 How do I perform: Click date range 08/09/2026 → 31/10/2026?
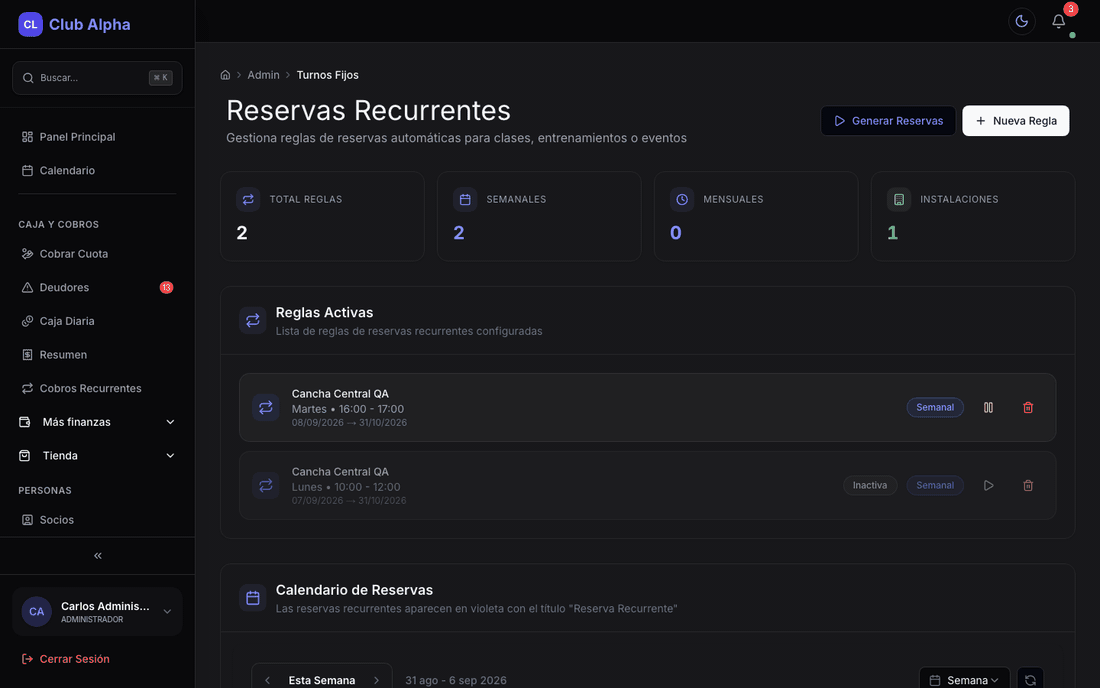pos(349,423)
